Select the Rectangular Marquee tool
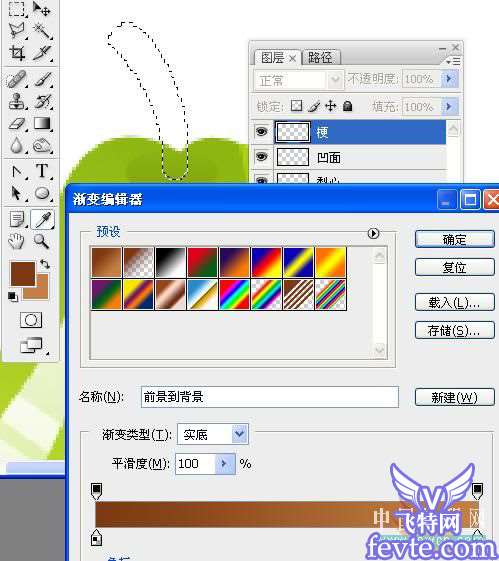 tap(17, 9)
